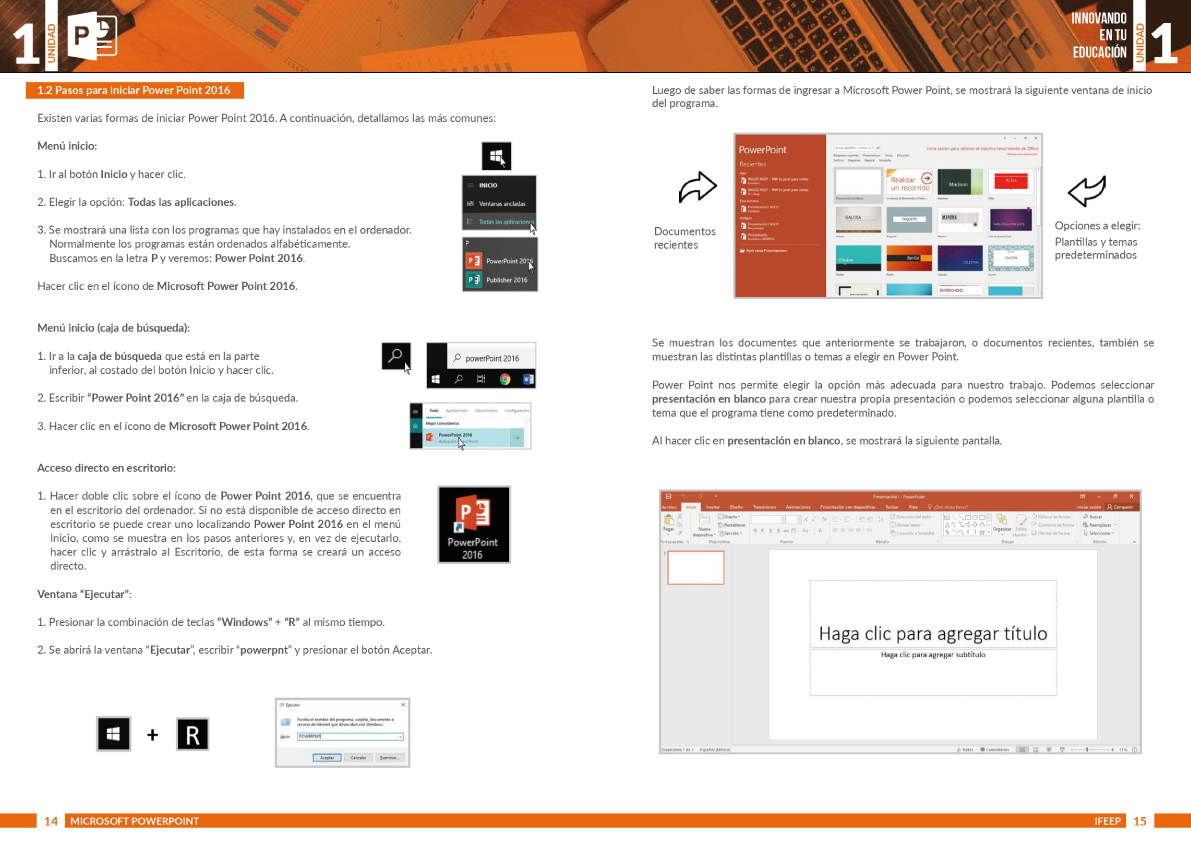Open the Insertar ribbon tab

pos(712,507)
